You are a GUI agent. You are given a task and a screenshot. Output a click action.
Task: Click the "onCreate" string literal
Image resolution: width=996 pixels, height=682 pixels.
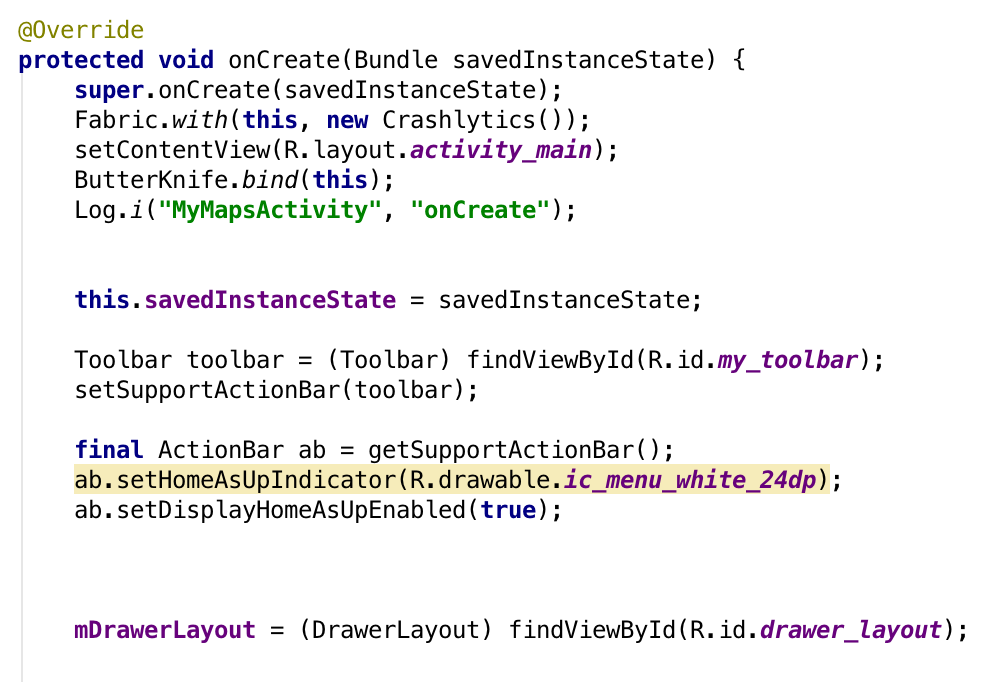[480, 210]
